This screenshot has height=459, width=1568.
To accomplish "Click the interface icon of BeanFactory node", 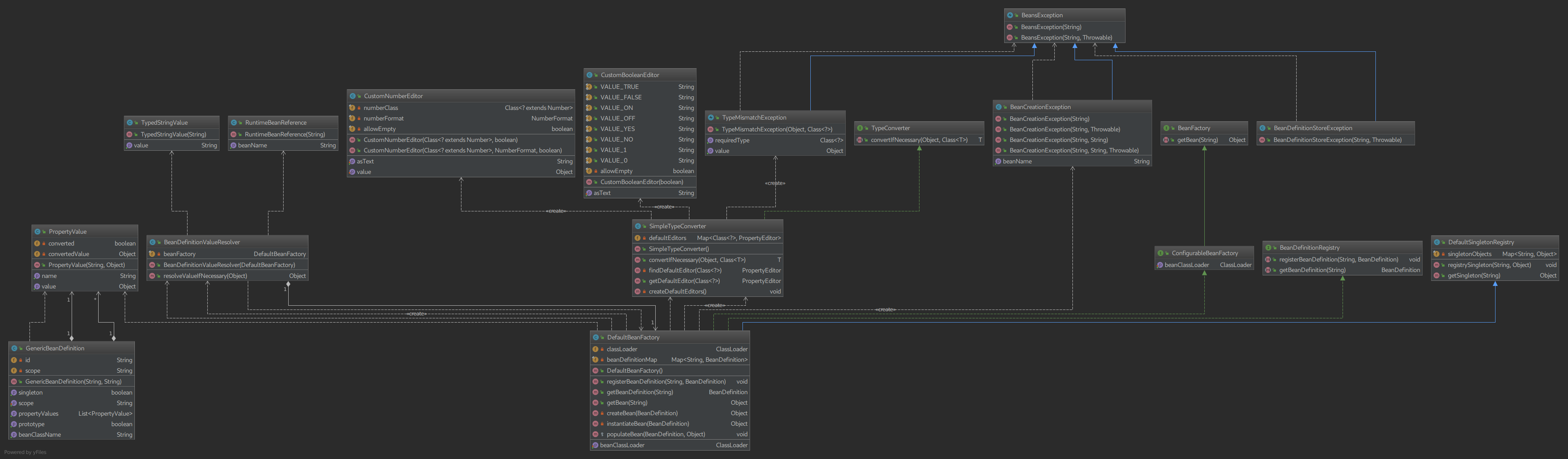I will pyautogui.click(x=1166, y=128).
